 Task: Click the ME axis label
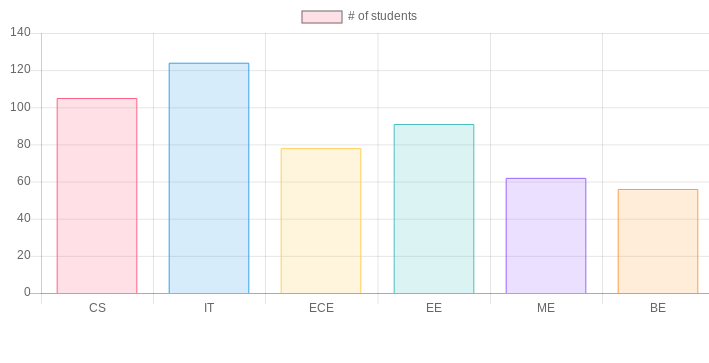point(546,308)
